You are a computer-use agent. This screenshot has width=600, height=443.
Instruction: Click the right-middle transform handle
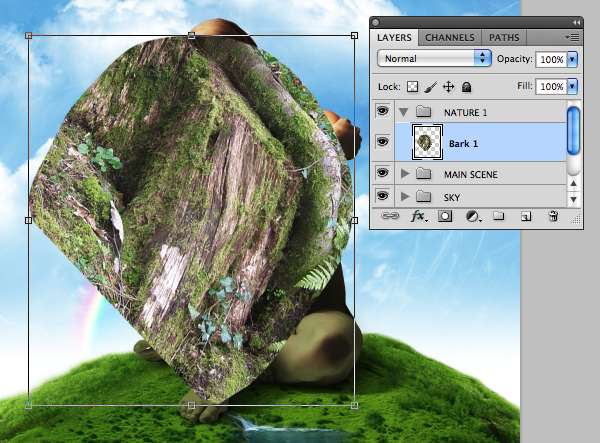coord(354,220)
